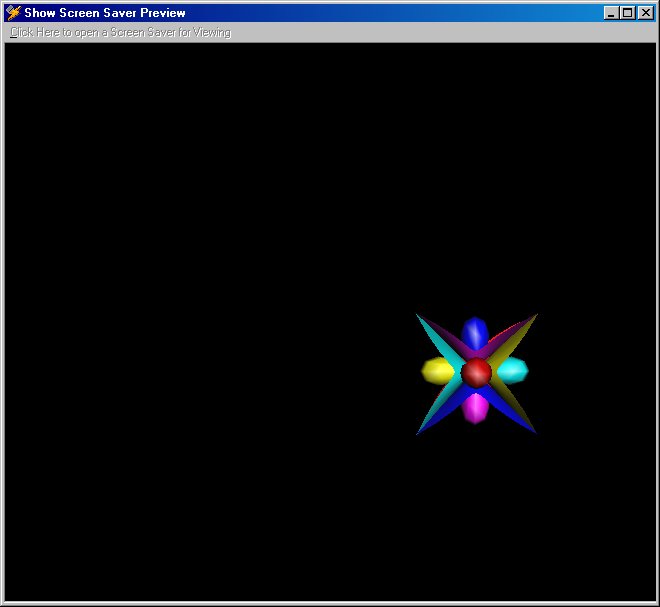Close the Screen Saver Preview window
Screen dimensions: 660x607
coord(644,13)
